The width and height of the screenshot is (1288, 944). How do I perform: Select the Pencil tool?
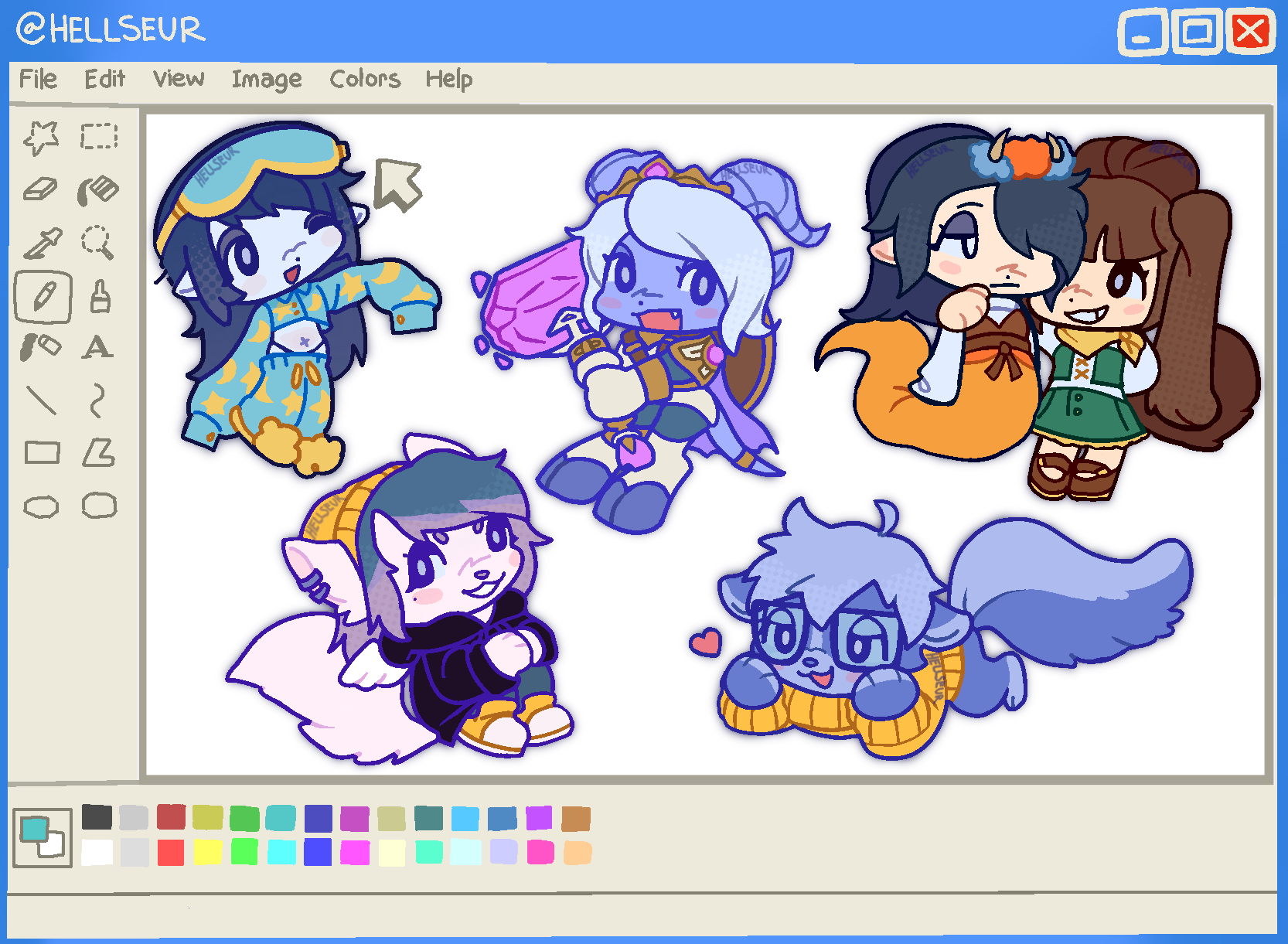pos(43,298)
